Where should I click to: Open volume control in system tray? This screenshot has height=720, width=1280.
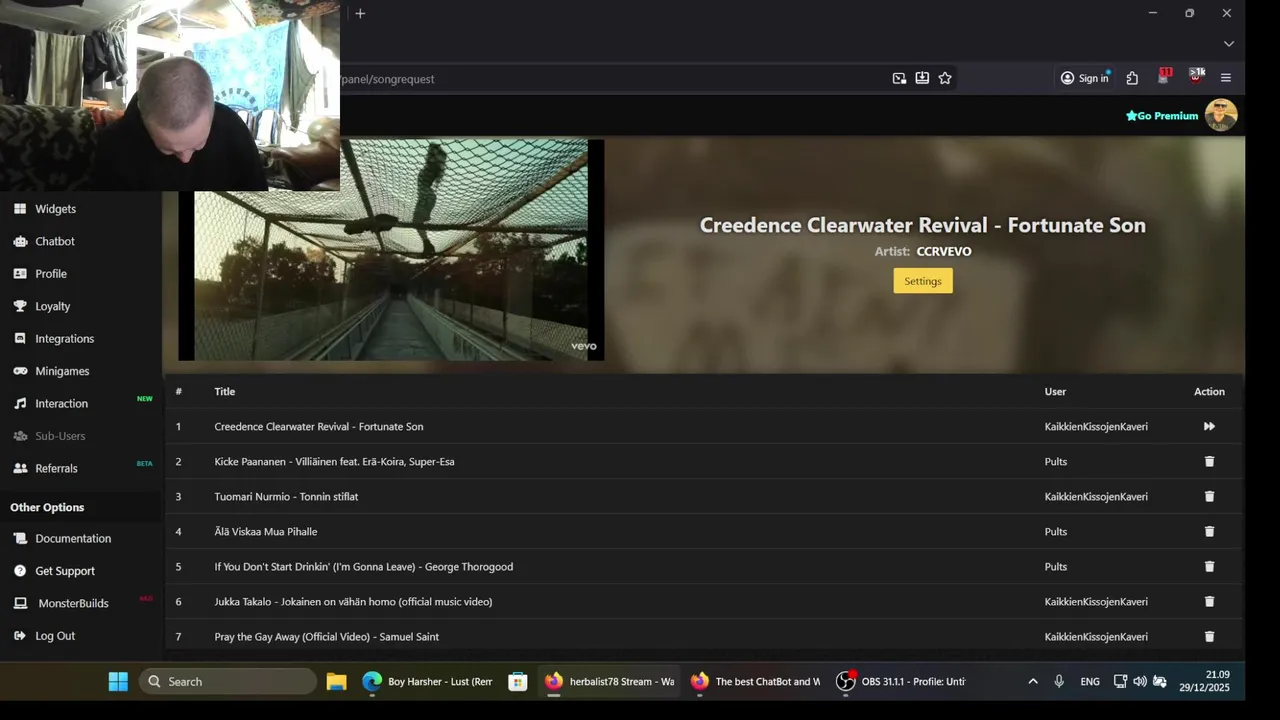click(x=1140, y=681)
